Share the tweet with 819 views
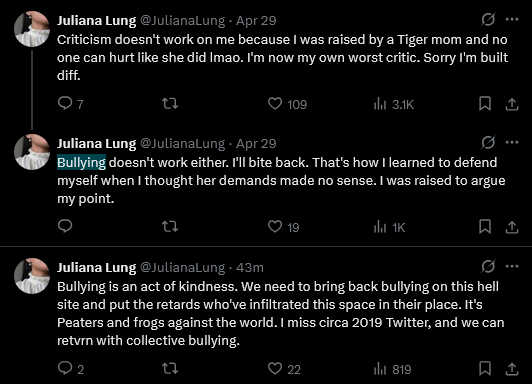 512,368
